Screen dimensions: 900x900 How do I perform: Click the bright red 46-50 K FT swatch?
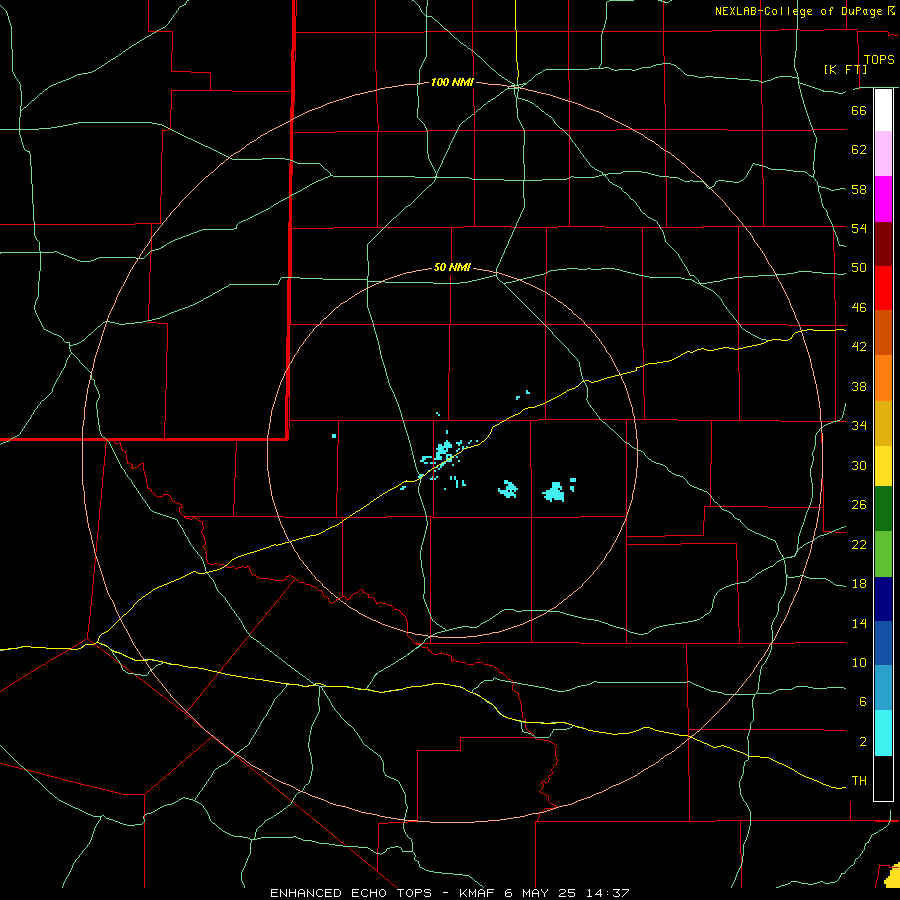883,288
